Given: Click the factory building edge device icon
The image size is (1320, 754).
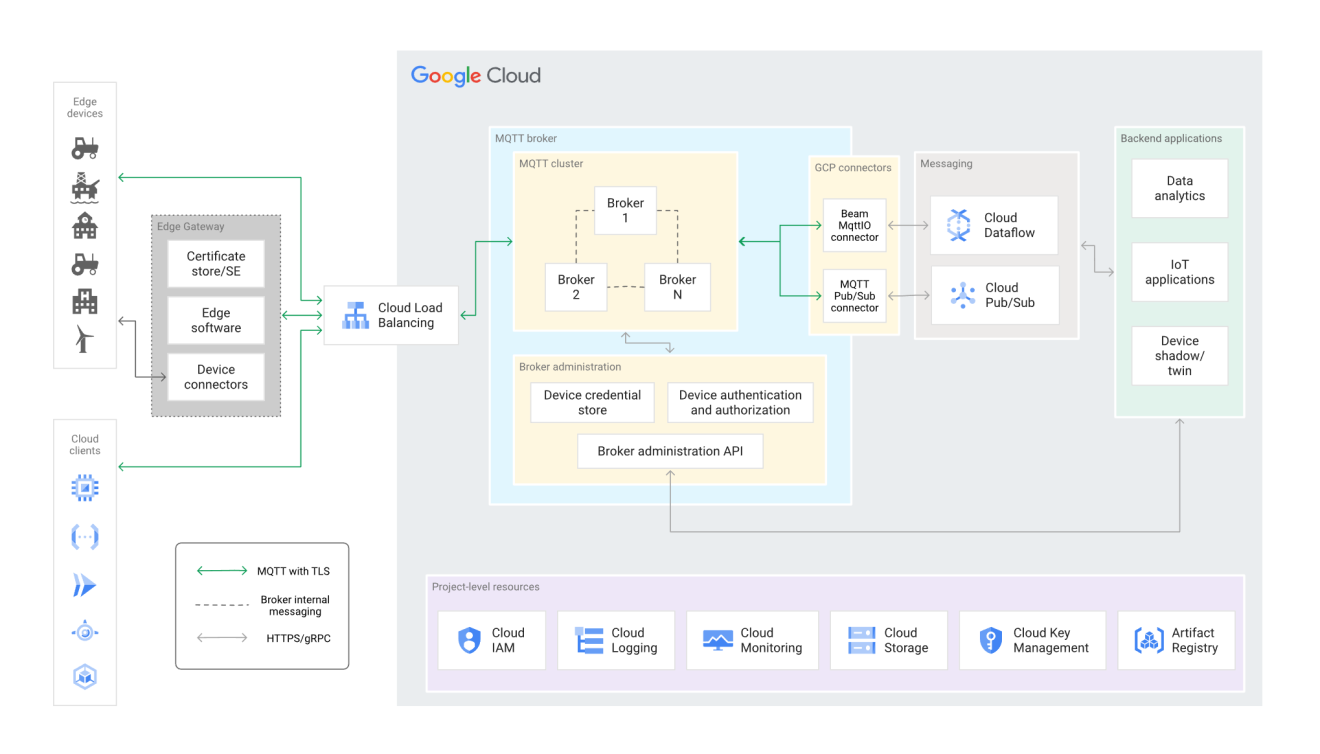Looking at the screenshot, I should tap(85, 300).
